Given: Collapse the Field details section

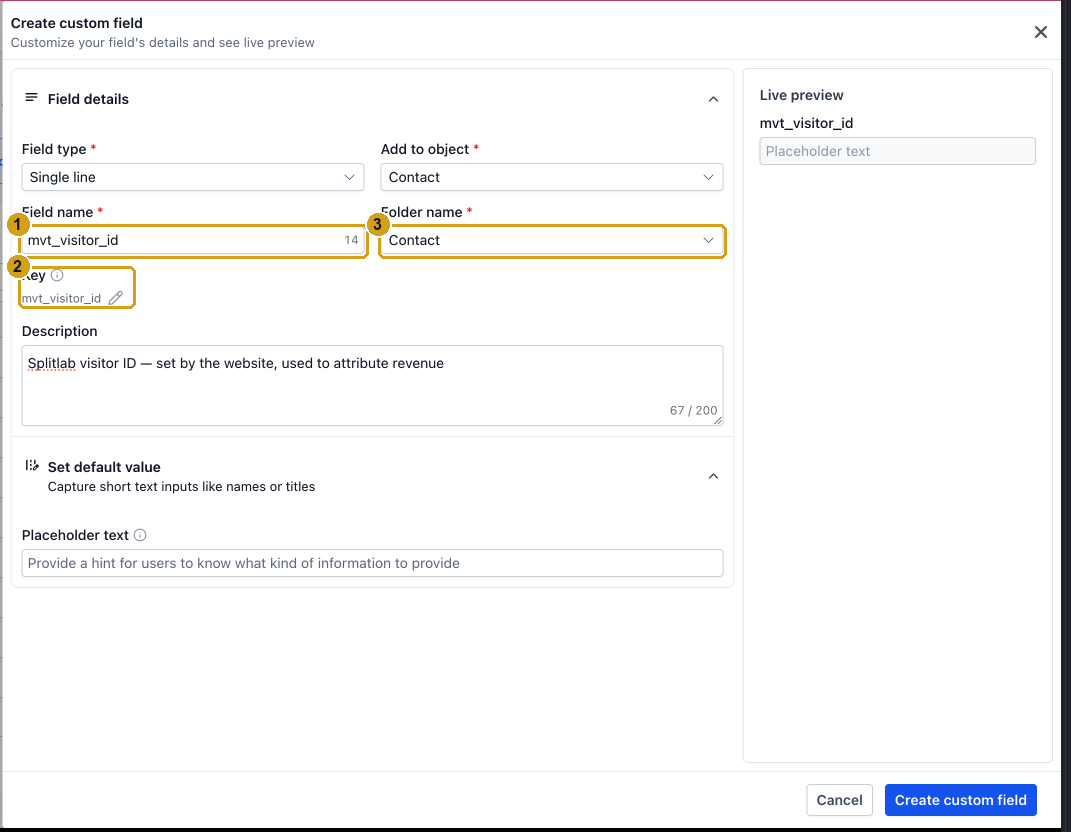Looking at the screenshot, I should point(713,99).
